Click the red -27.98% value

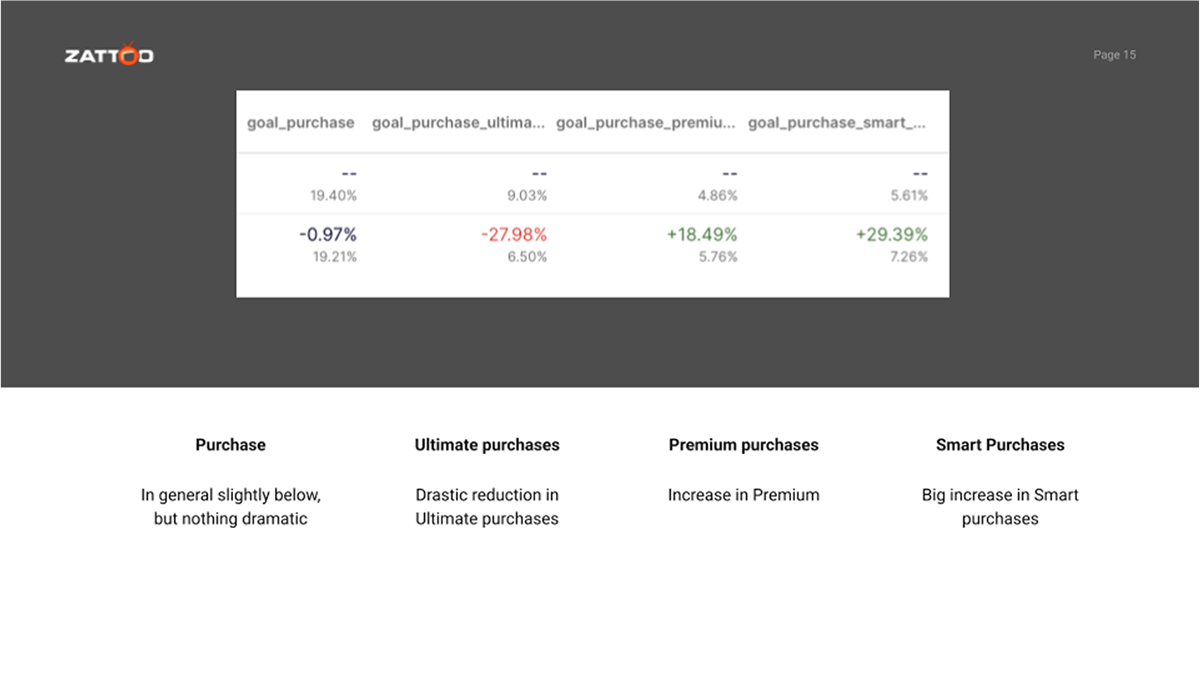513,235
